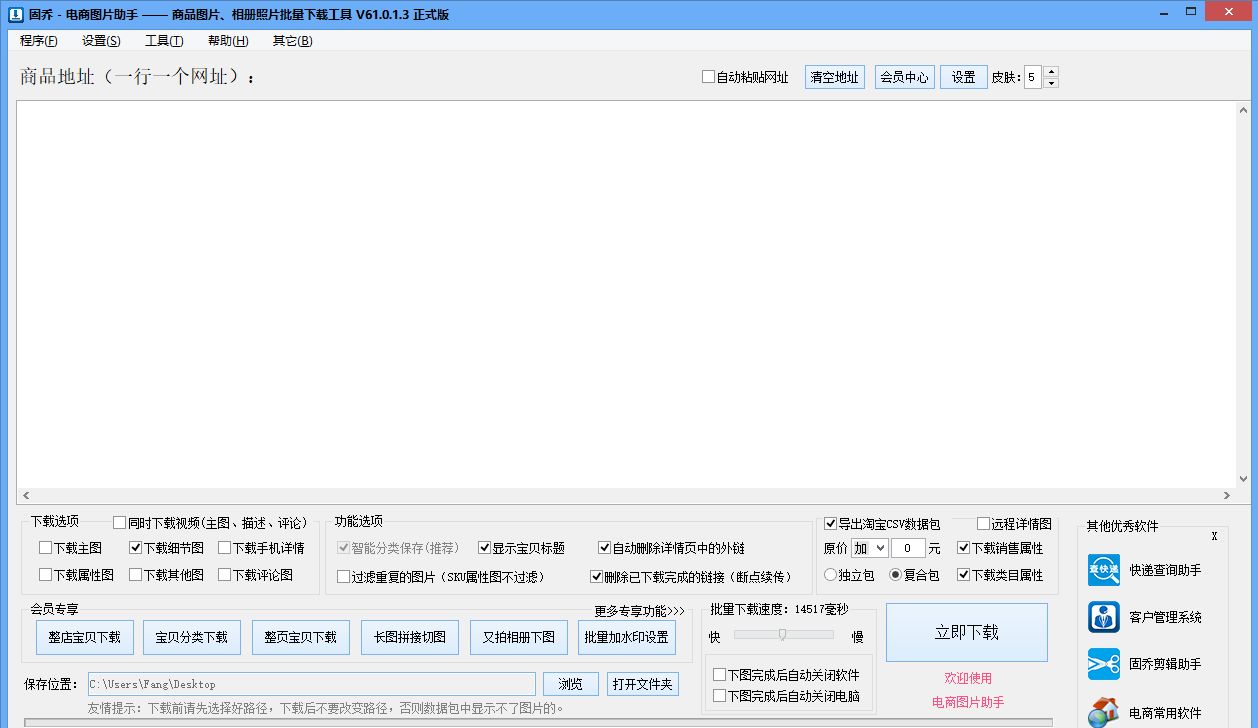The height and width of the screenshot is (728, 1258).
Task: Open the 帮助 menu
Action: pyautogui.click(x=227, y=40)
